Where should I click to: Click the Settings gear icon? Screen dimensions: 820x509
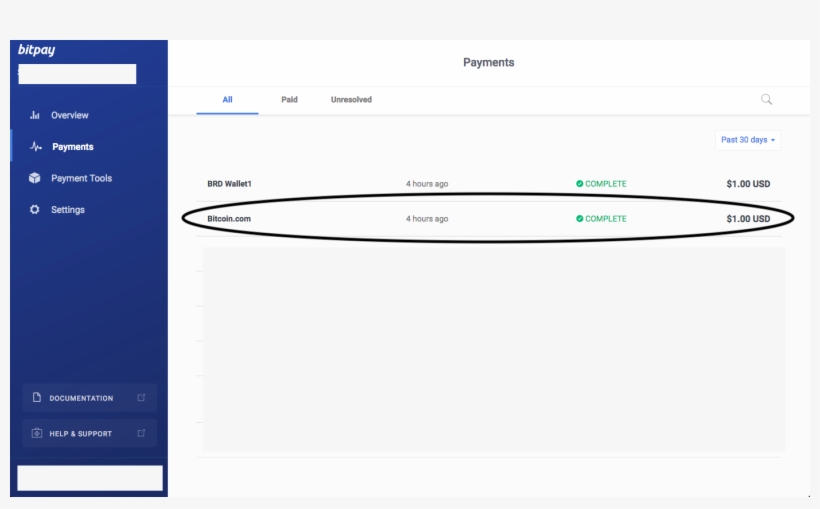coord(34,210)
